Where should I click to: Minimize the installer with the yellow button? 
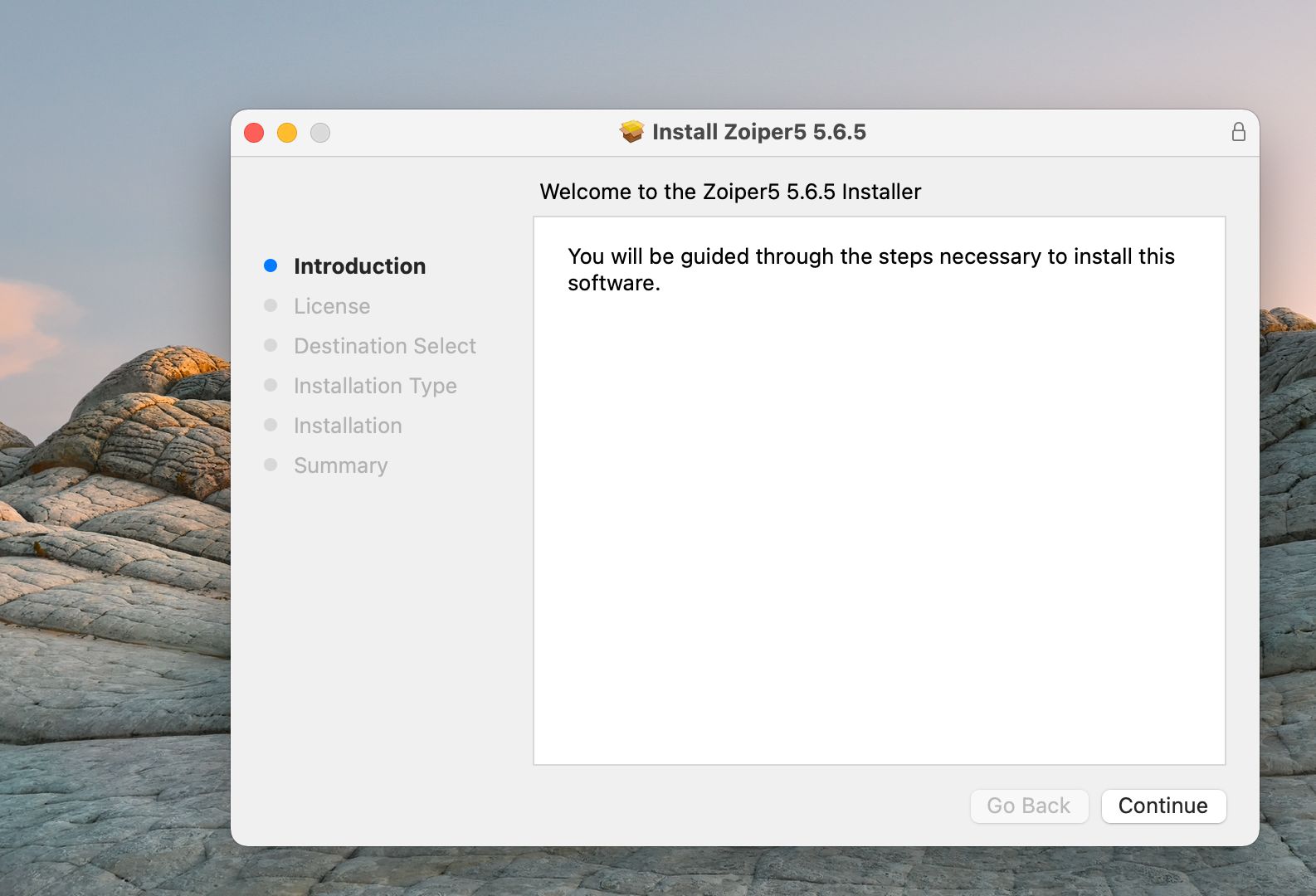[287, 133]
